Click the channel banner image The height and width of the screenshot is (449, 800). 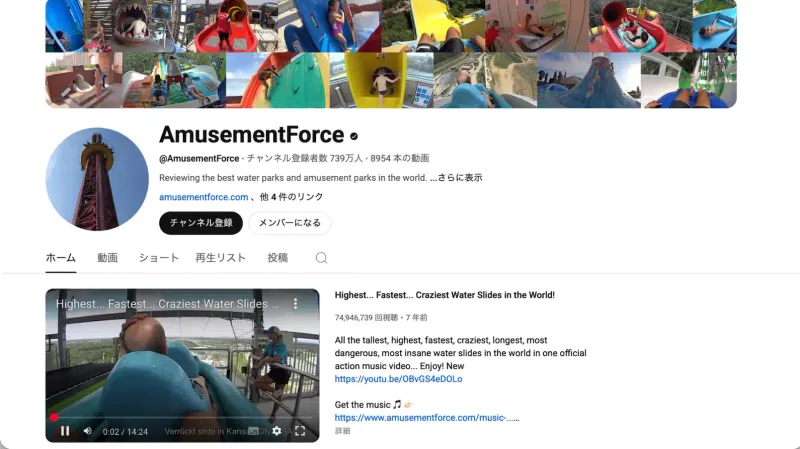tap(391, 54)
